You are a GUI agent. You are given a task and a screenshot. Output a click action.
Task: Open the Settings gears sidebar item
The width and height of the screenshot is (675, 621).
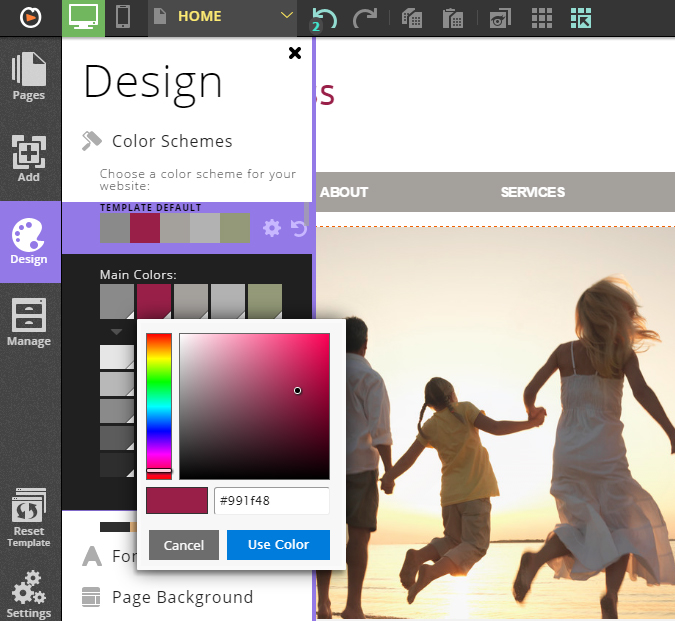coord(29,595)
